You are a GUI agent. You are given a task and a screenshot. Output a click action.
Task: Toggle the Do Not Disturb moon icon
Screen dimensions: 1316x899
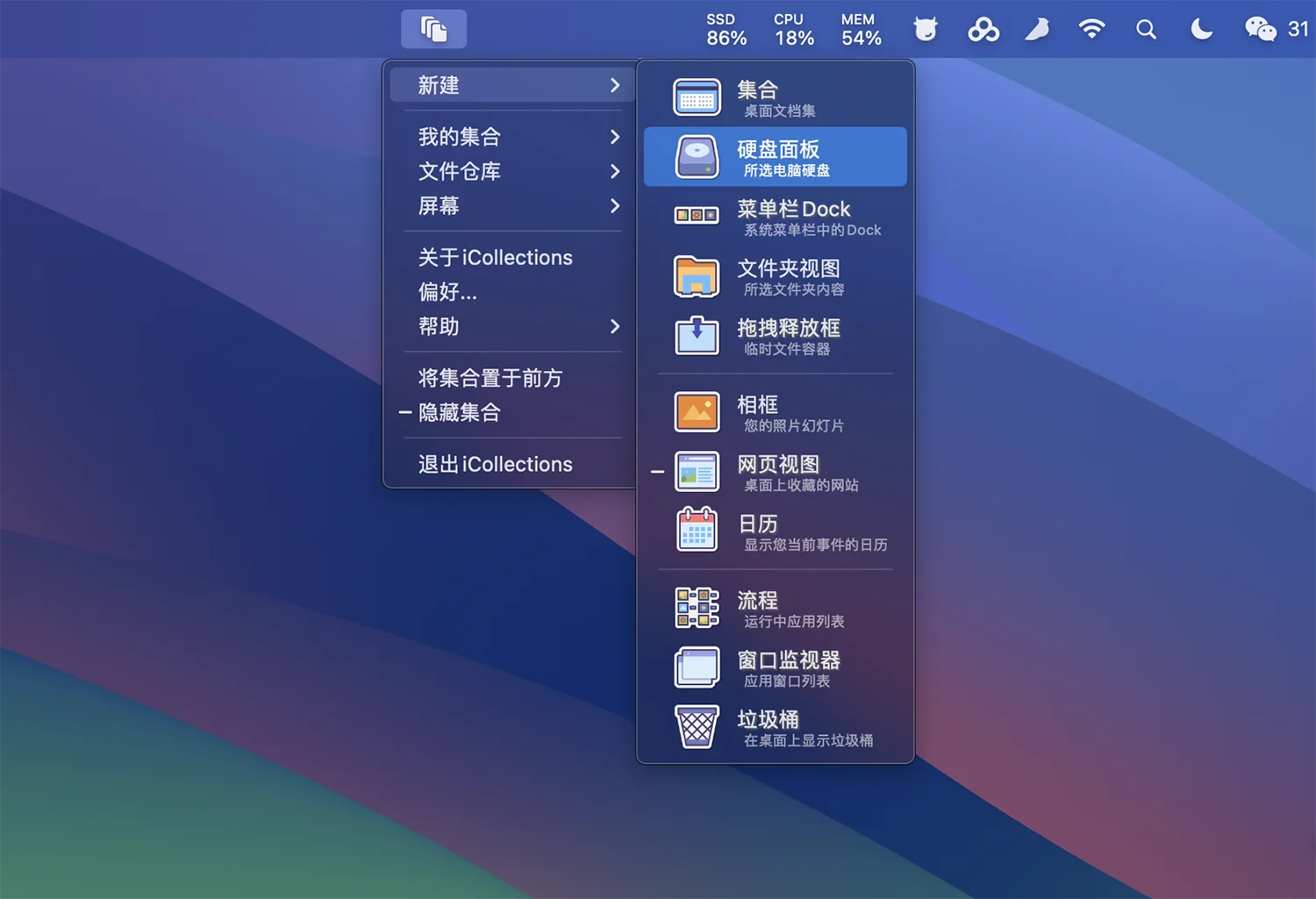[x=1201, y=29]
